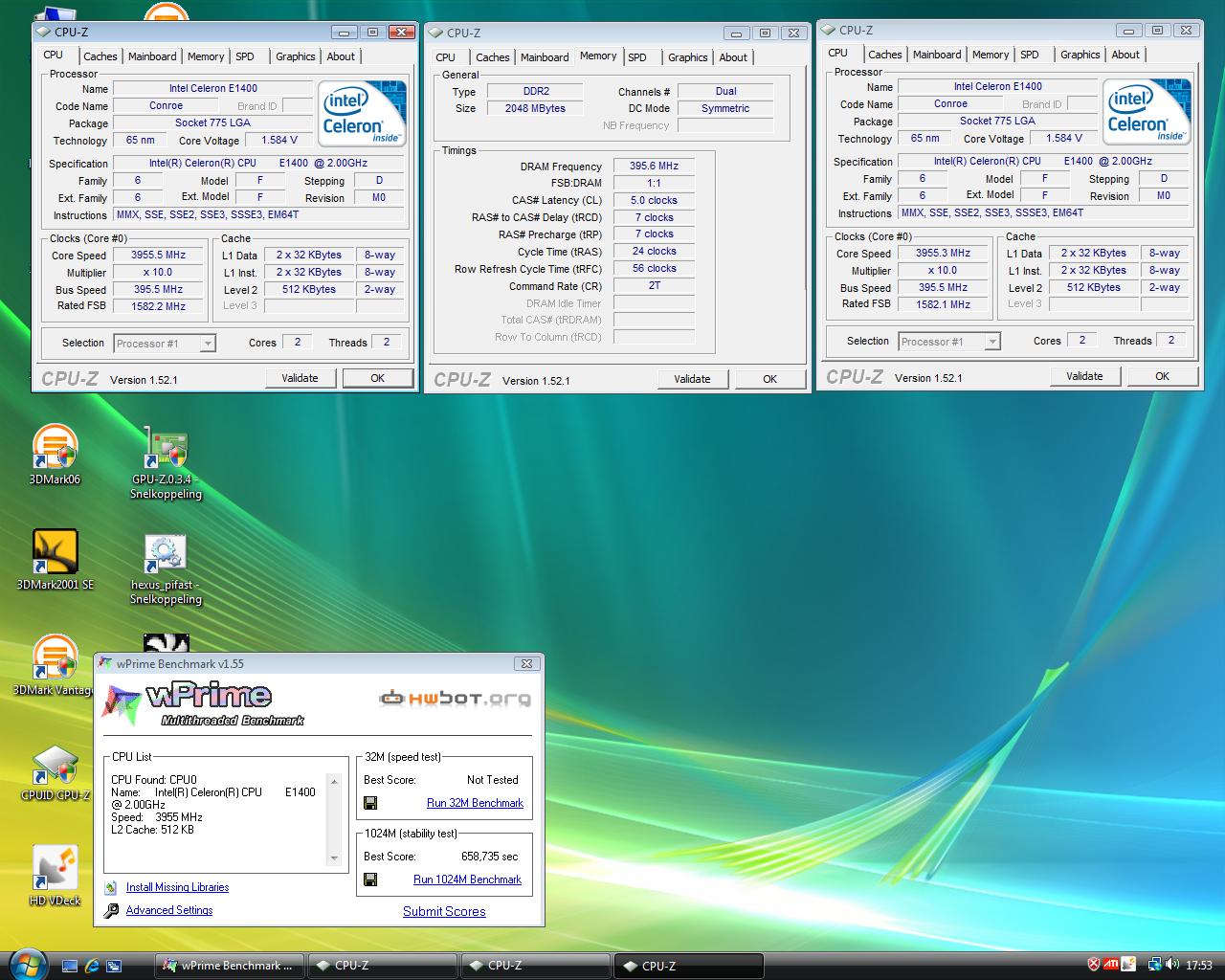The height and width of the screenshot is (980, 1225).
Task: Click the Intel Celeron logo in right CPU-Z window
Action: point(1146,112)
